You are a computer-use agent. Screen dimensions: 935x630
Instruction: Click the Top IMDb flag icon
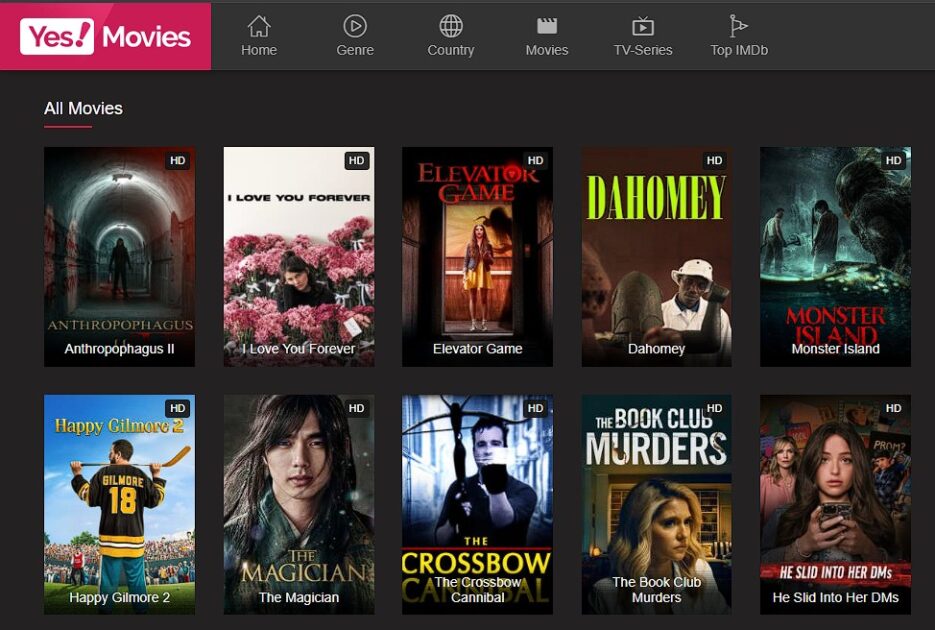pos(738,26)
